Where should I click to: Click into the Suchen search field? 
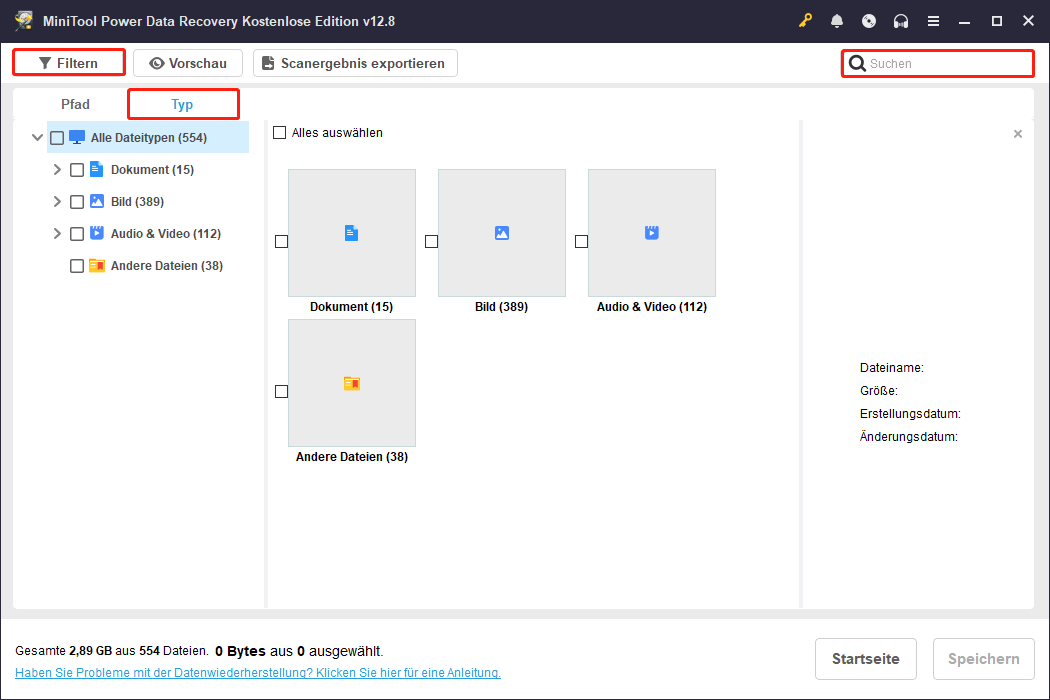pyautogui.click(x=945, y=64)
